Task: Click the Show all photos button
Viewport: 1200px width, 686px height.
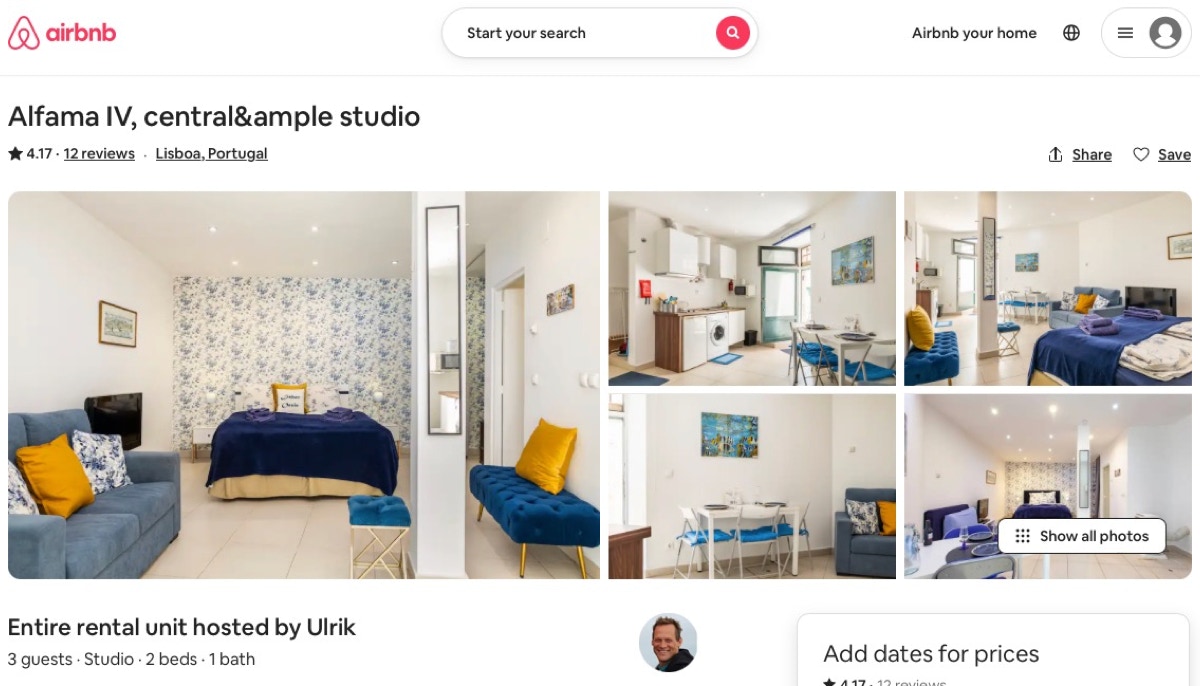Action: (1082, 536)
